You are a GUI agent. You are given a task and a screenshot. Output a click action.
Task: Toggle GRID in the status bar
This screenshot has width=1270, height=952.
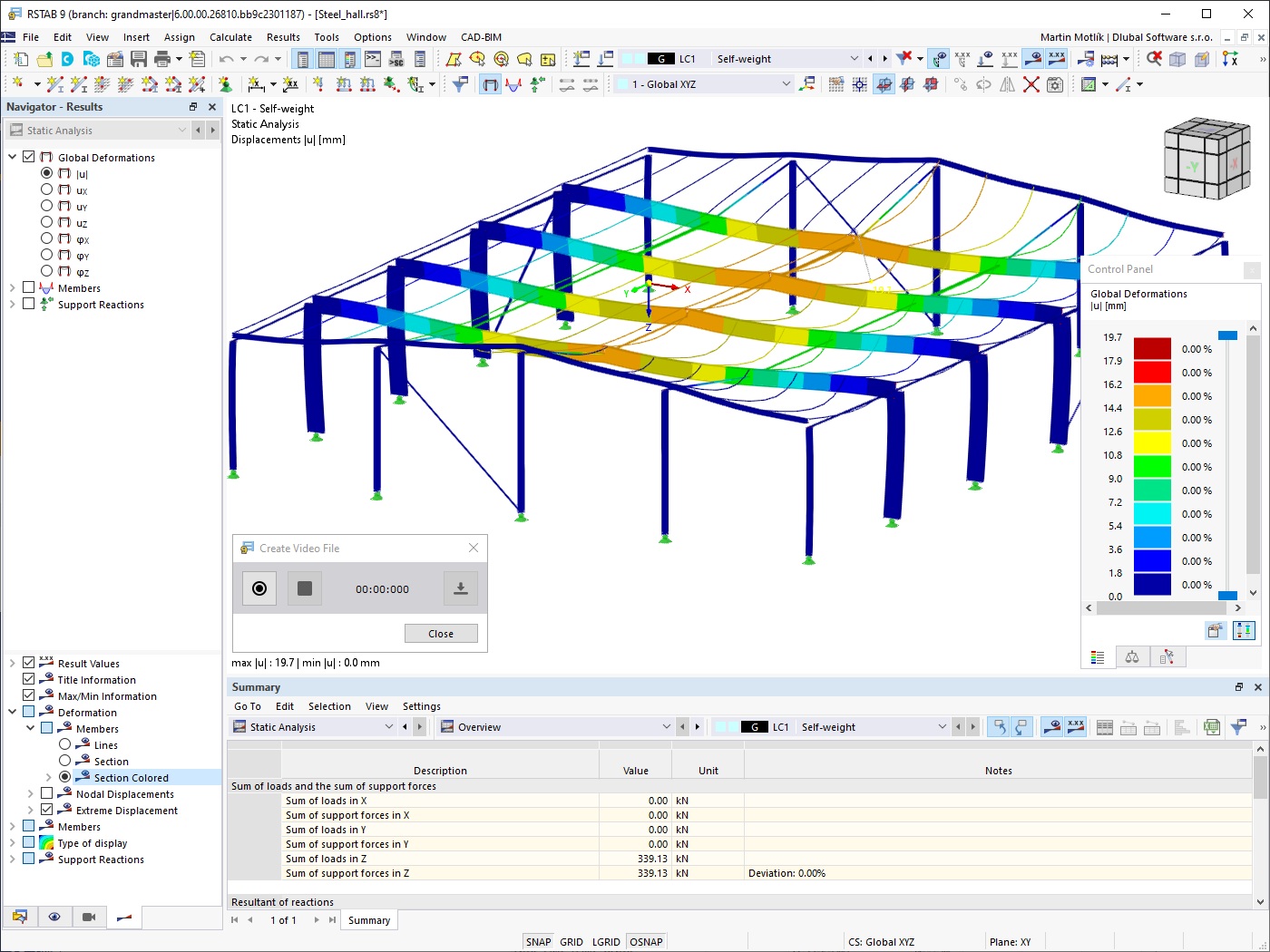click(571, 942)
